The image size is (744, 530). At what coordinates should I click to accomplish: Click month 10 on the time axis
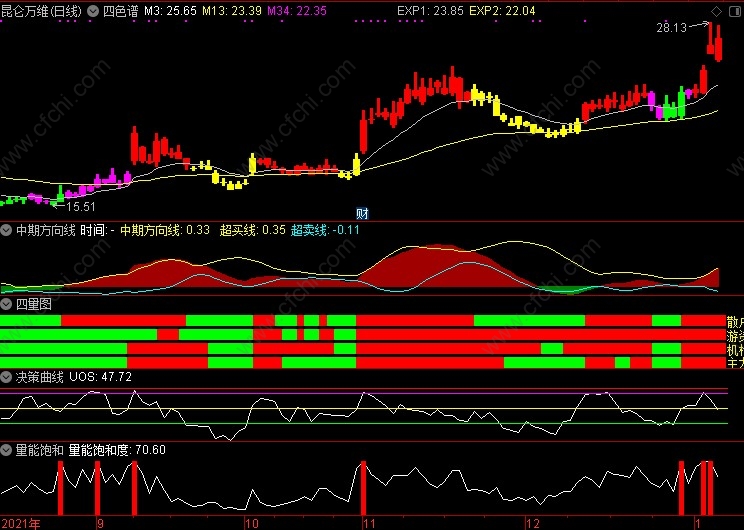(252, 523)
